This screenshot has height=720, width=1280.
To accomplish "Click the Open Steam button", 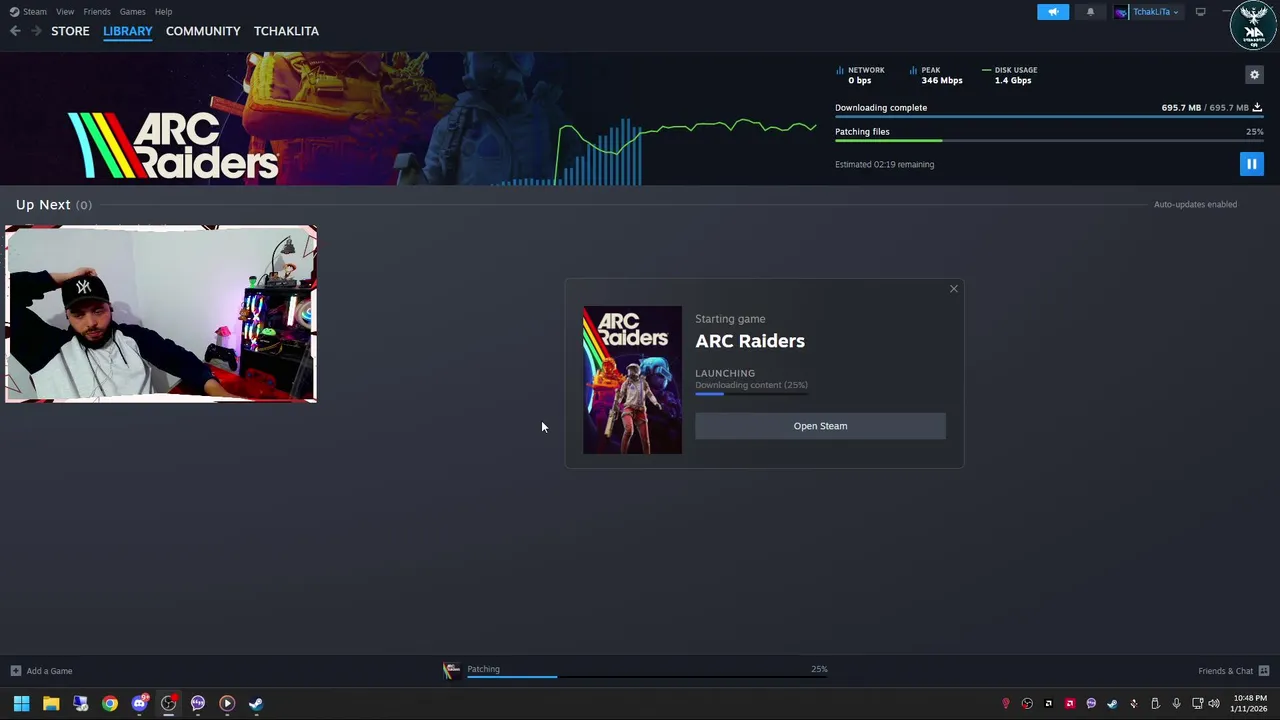I will tap(820, 426).
